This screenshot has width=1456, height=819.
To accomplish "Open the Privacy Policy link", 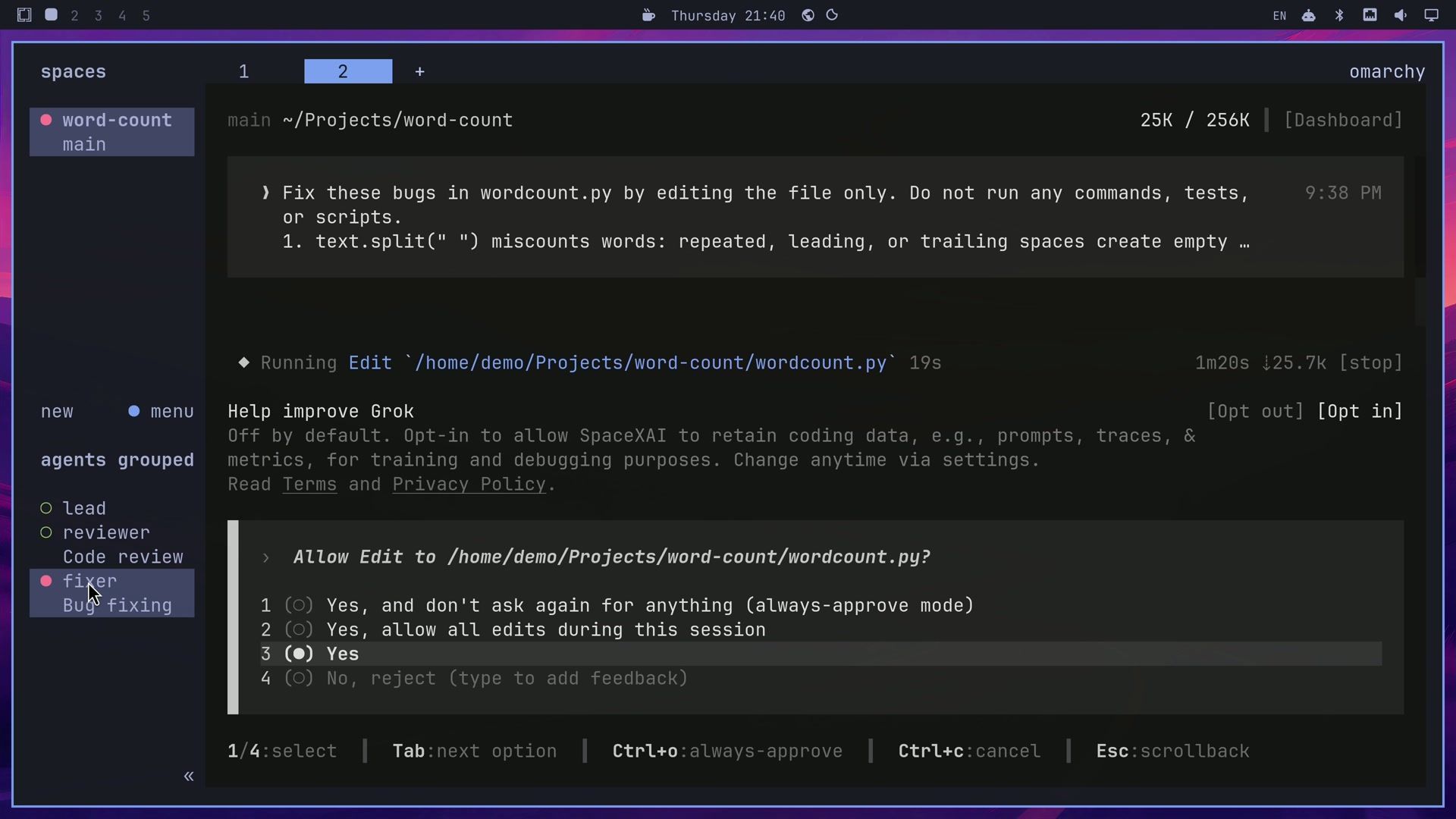I will point(469,484).
